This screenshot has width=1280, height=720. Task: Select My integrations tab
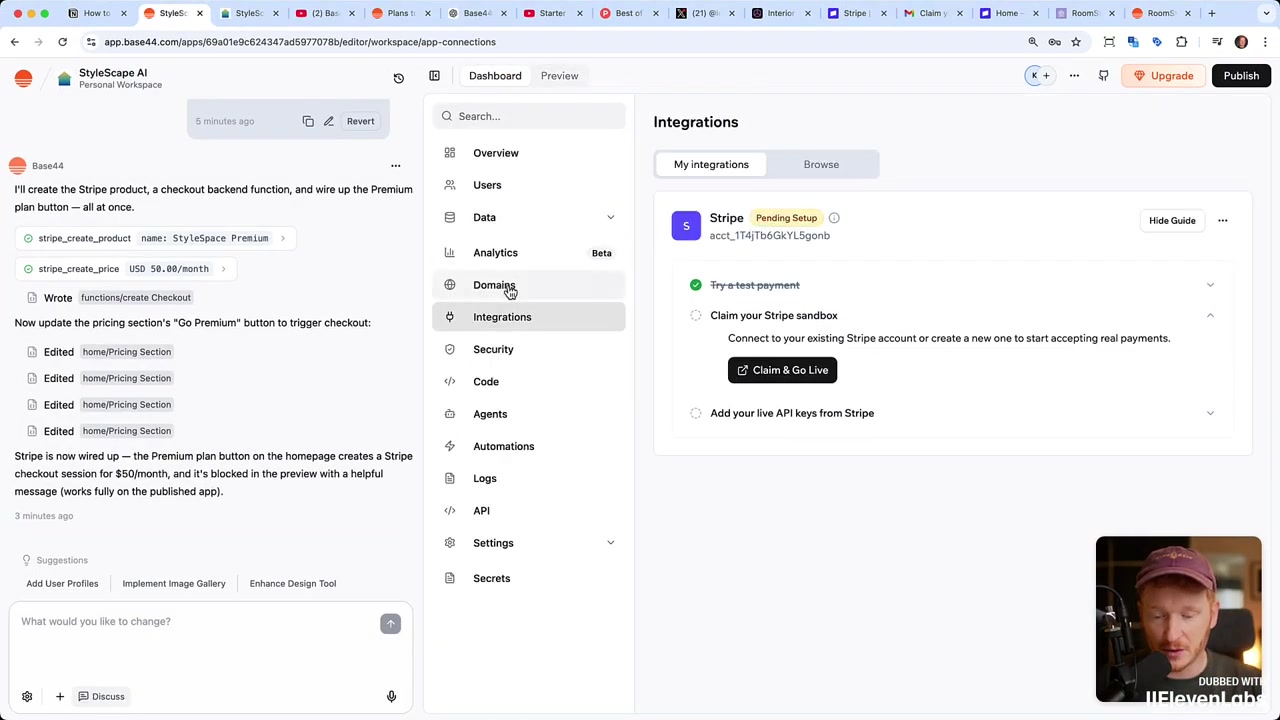click(x=711, y=164)
